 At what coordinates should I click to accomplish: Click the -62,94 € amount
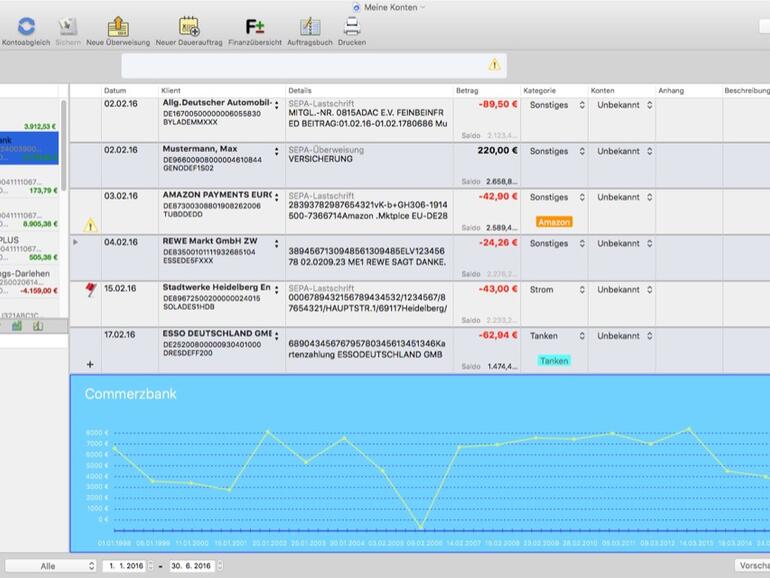tap(498, 335)
